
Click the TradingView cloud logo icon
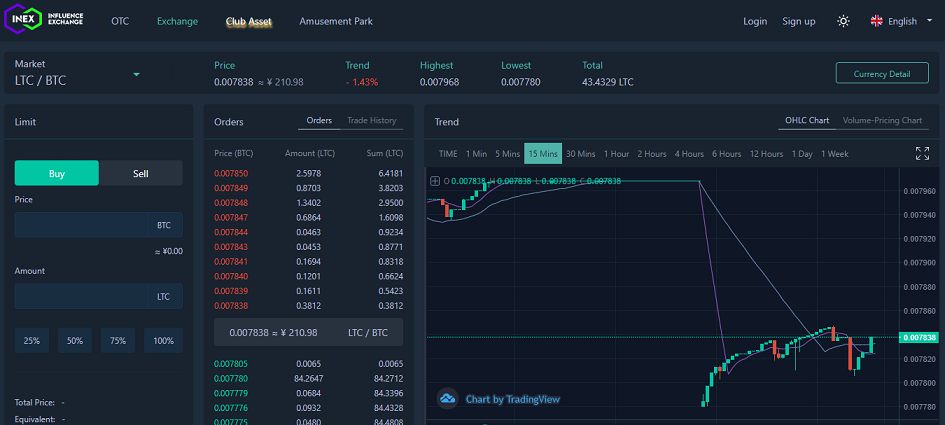tap(448, 399)
